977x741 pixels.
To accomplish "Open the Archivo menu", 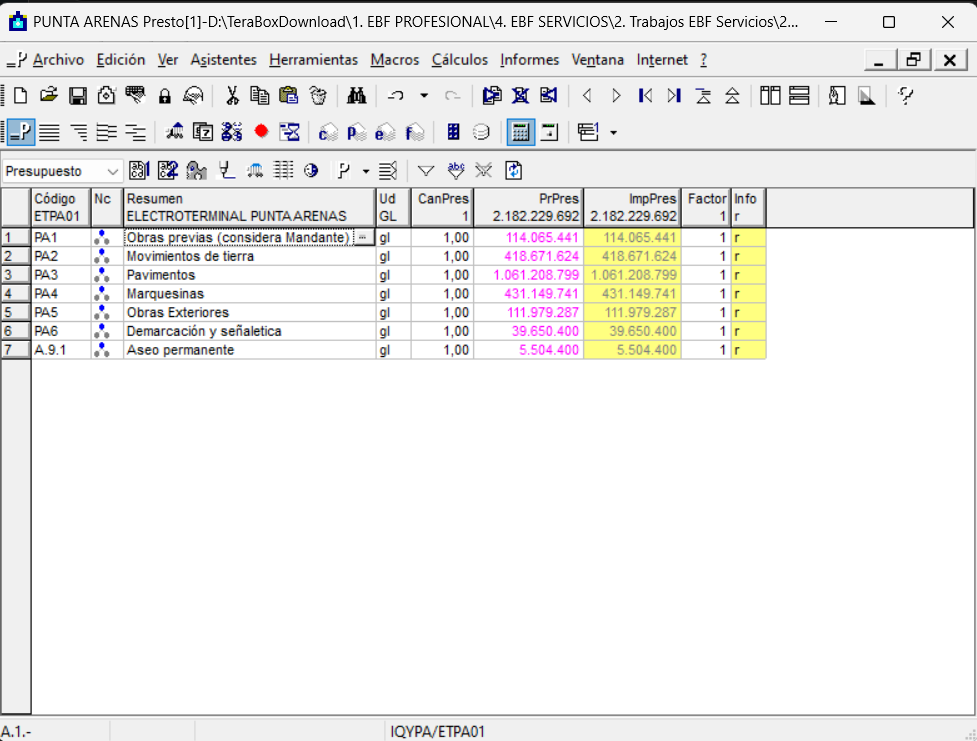I will 58,60.
